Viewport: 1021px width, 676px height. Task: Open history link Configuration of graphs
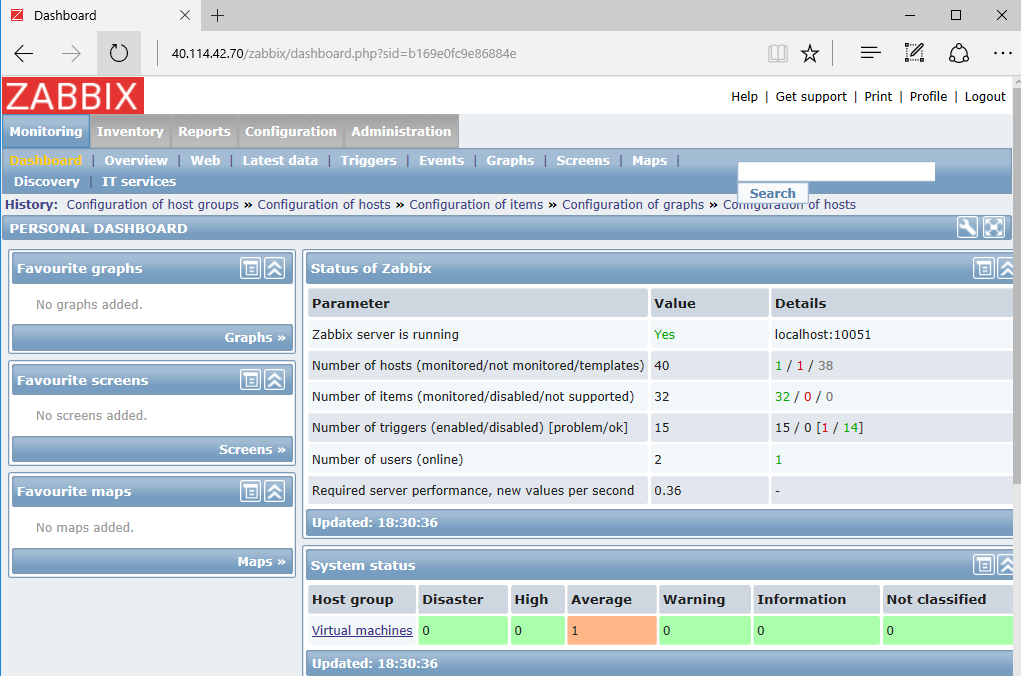pos(633,204)
